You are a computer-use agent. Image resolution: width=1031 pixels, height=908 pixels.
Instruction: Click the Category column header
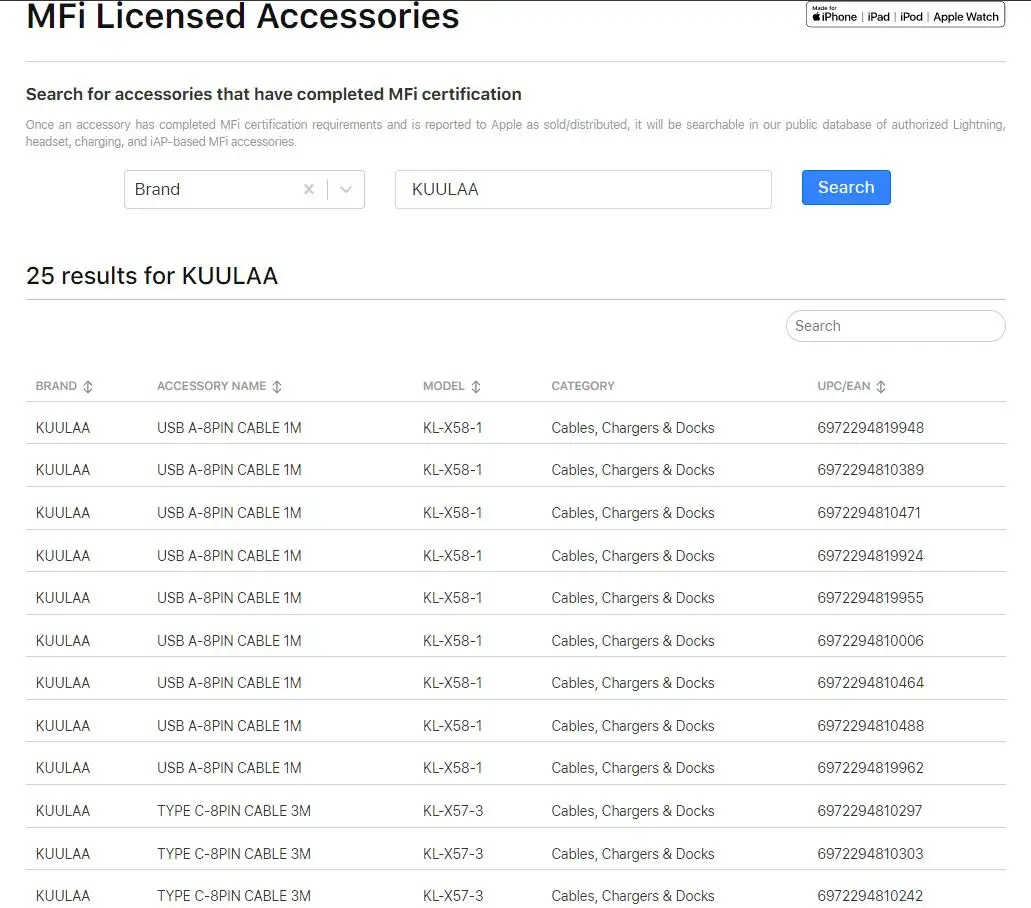pyautogui.click(x=583, y=386)
